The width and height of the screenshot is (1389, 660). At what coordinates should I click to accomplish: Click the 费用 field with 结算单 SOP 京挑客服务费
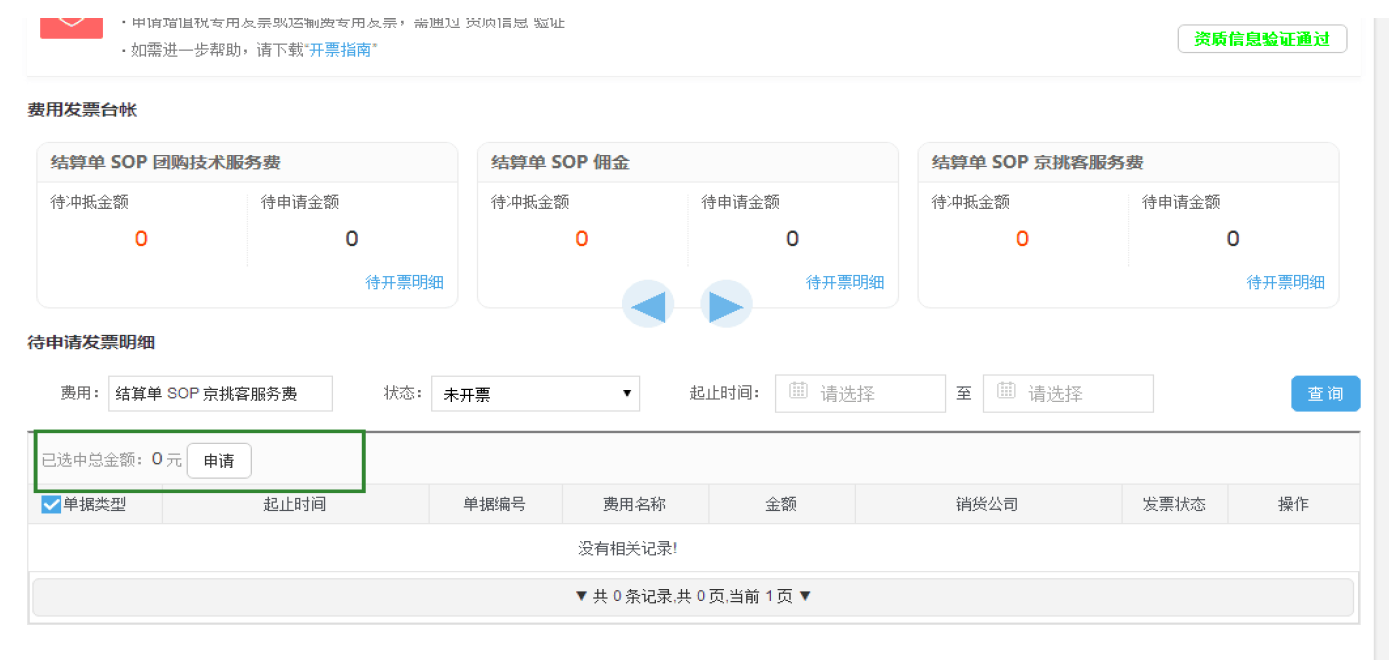tap(220, 394)
